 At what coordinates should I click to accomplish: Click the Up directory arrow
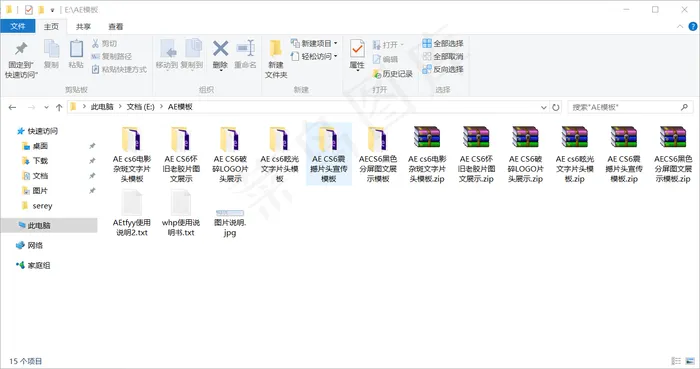point(59,107)
